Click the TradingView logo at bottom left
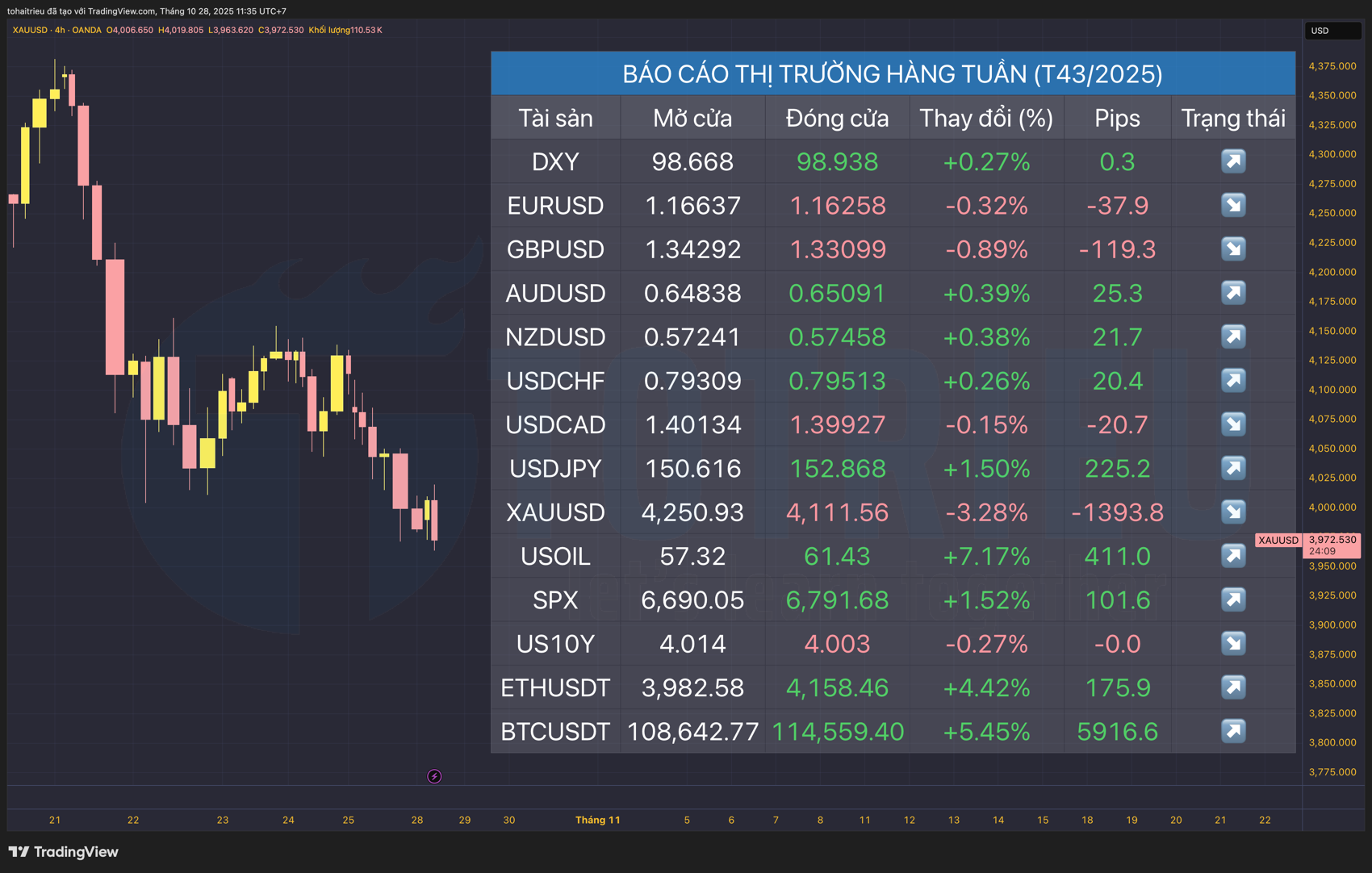This screenshot has width=1372, height=873. pos(65,852)
